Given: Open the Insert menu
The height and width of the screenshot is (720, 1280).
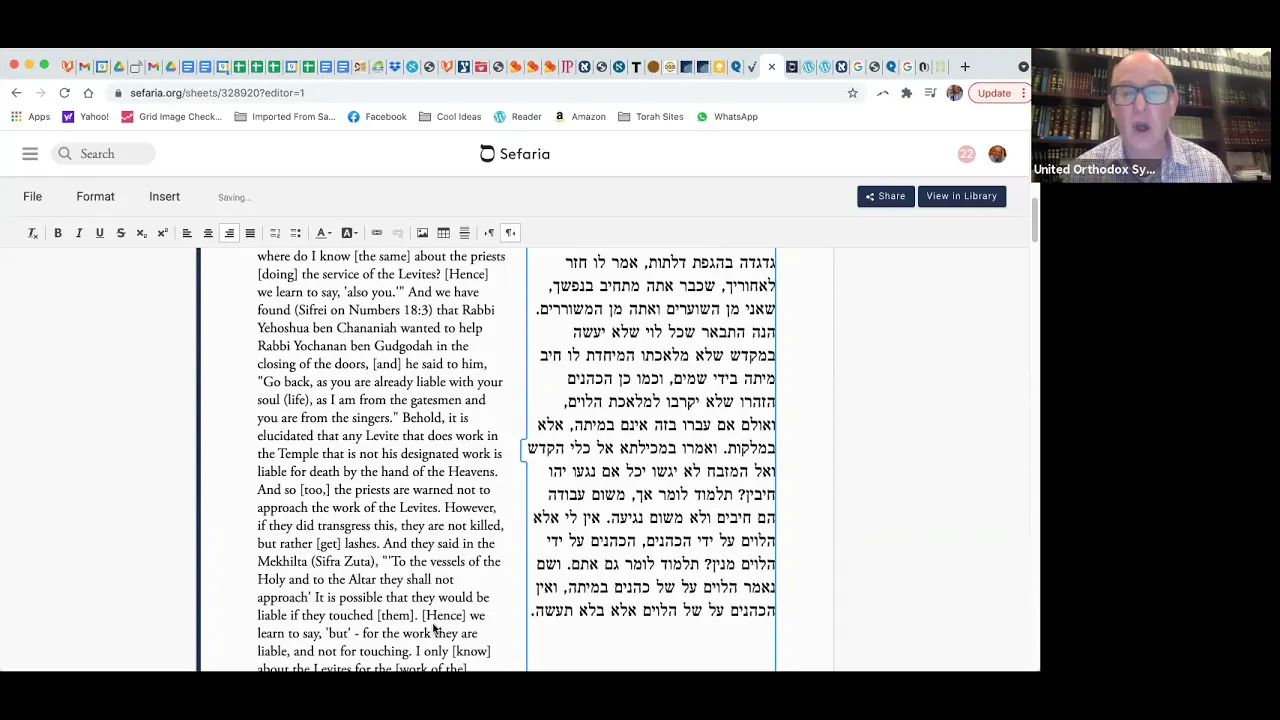Looking at the screenshot, I should click(165, 197).
